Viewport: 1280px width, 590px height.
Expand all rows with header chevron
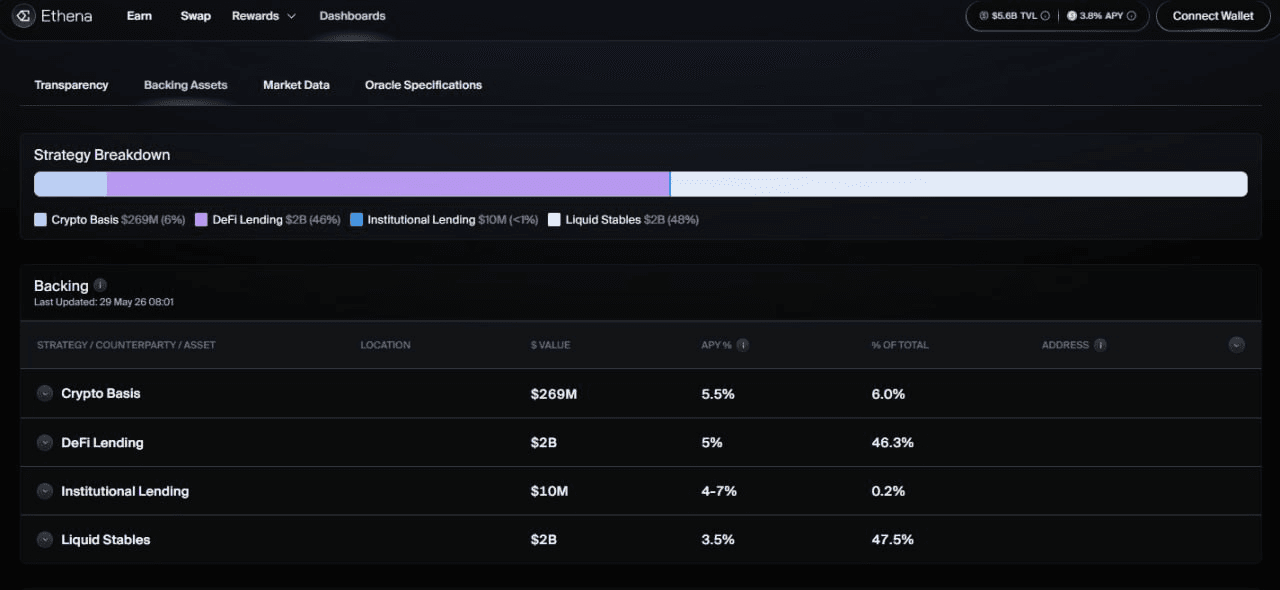click(x=1237, y=345)
